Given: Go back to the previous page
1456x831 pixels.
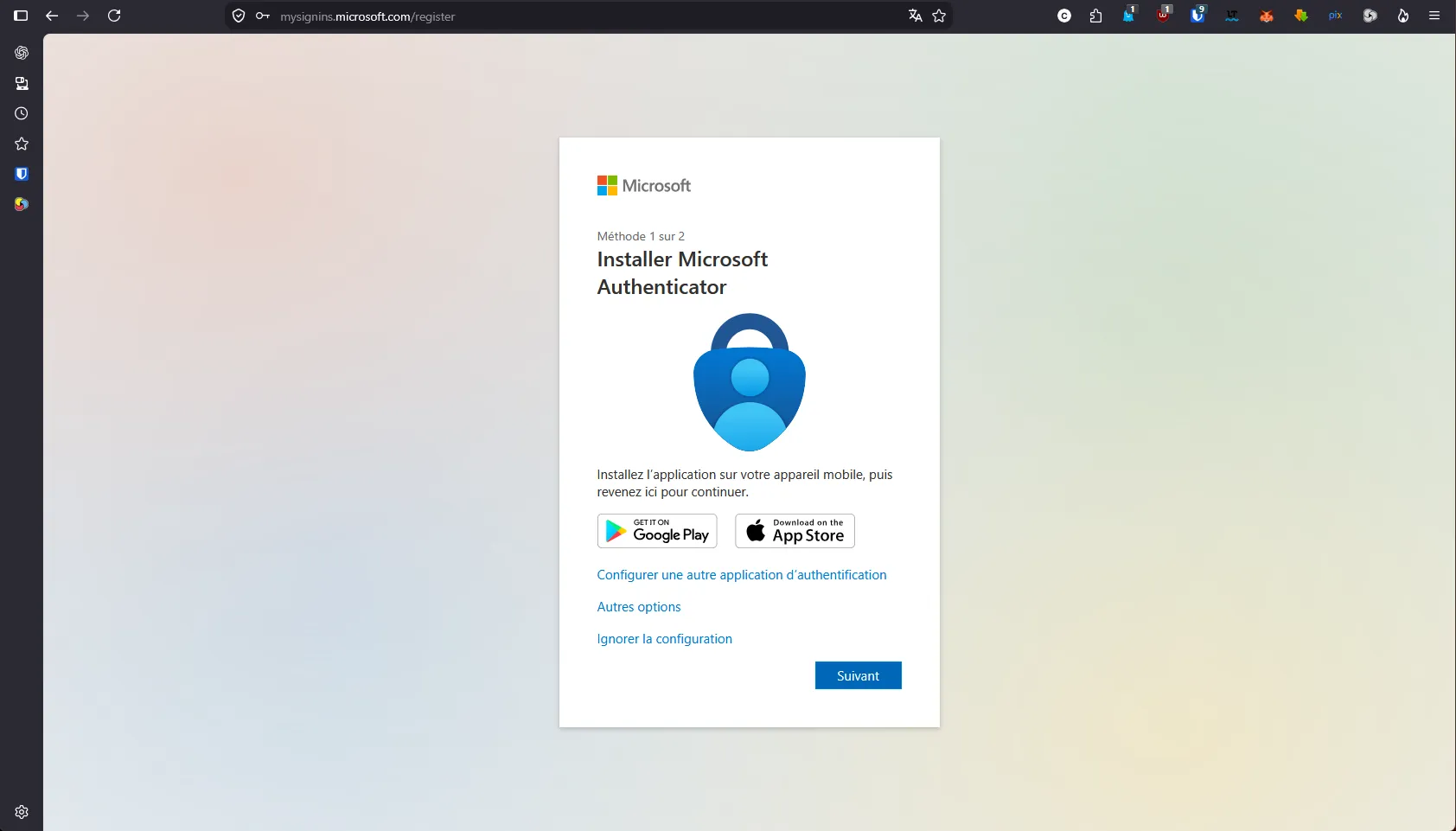Looking at the screenshot, I should click(52, 16).
